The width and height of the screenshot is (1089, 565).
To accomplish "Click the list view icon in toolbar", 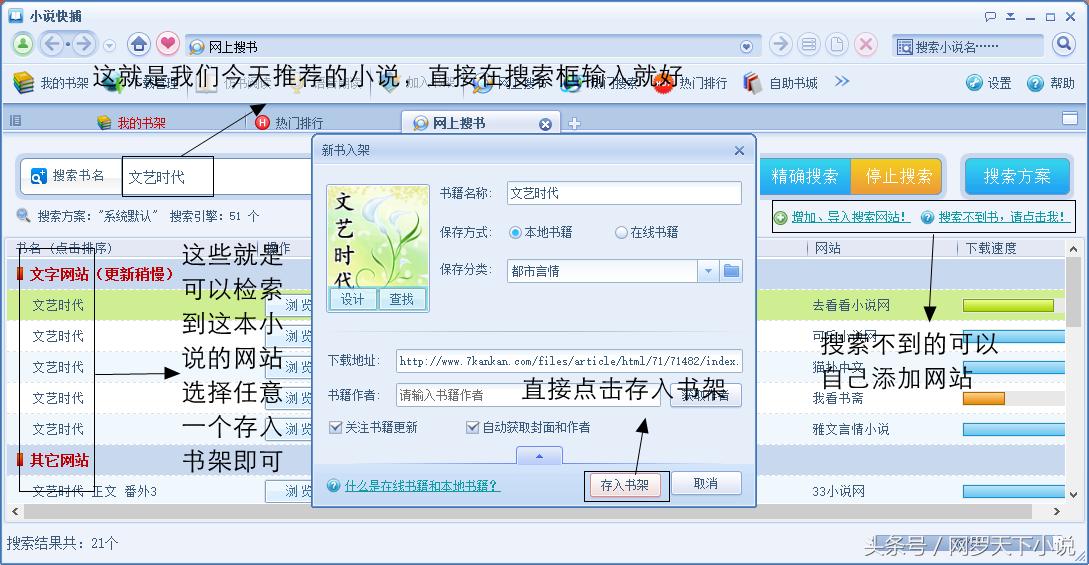I will (x=808, y=45).
